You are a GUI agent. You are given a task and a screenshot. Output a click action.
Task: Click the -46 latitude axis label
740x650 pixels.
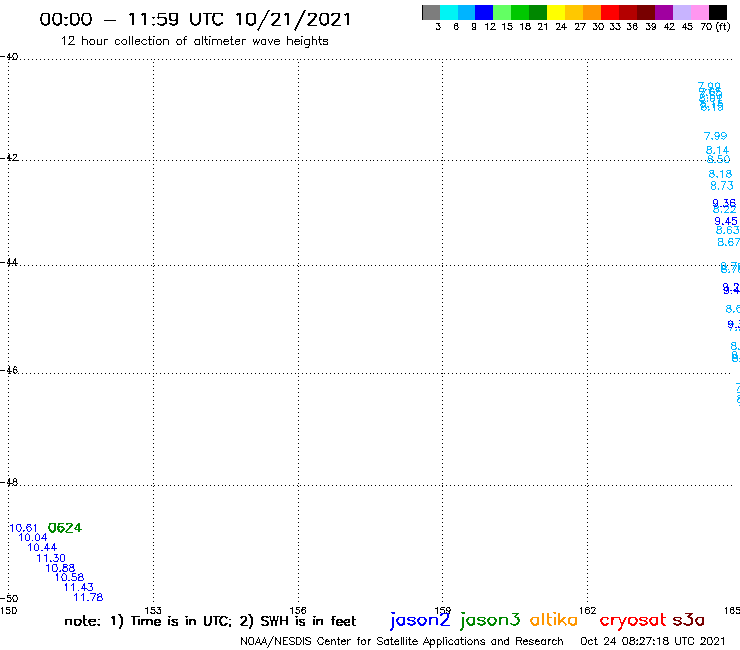9,370
